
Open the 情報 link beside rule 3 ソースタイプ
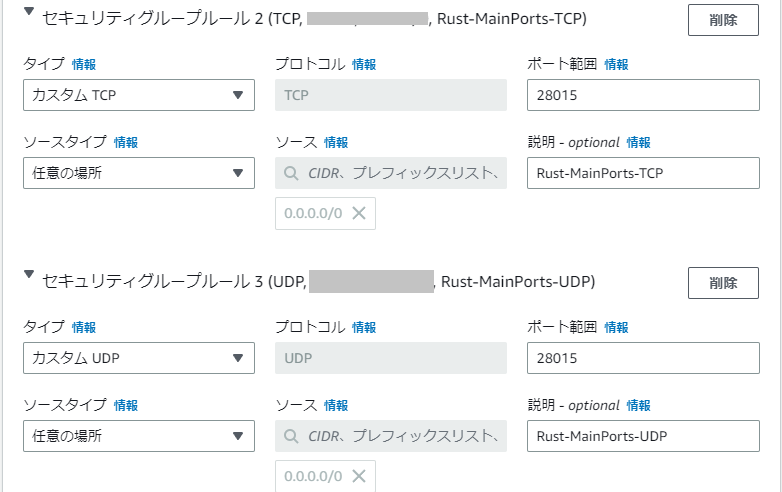(126, 405)
